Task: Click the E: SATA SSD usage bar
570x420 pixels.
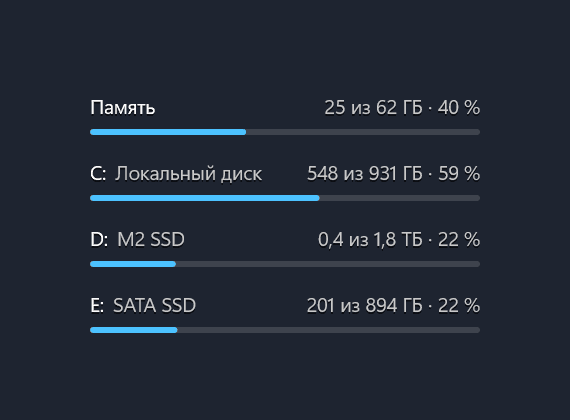Action: [x=285, y=330]
